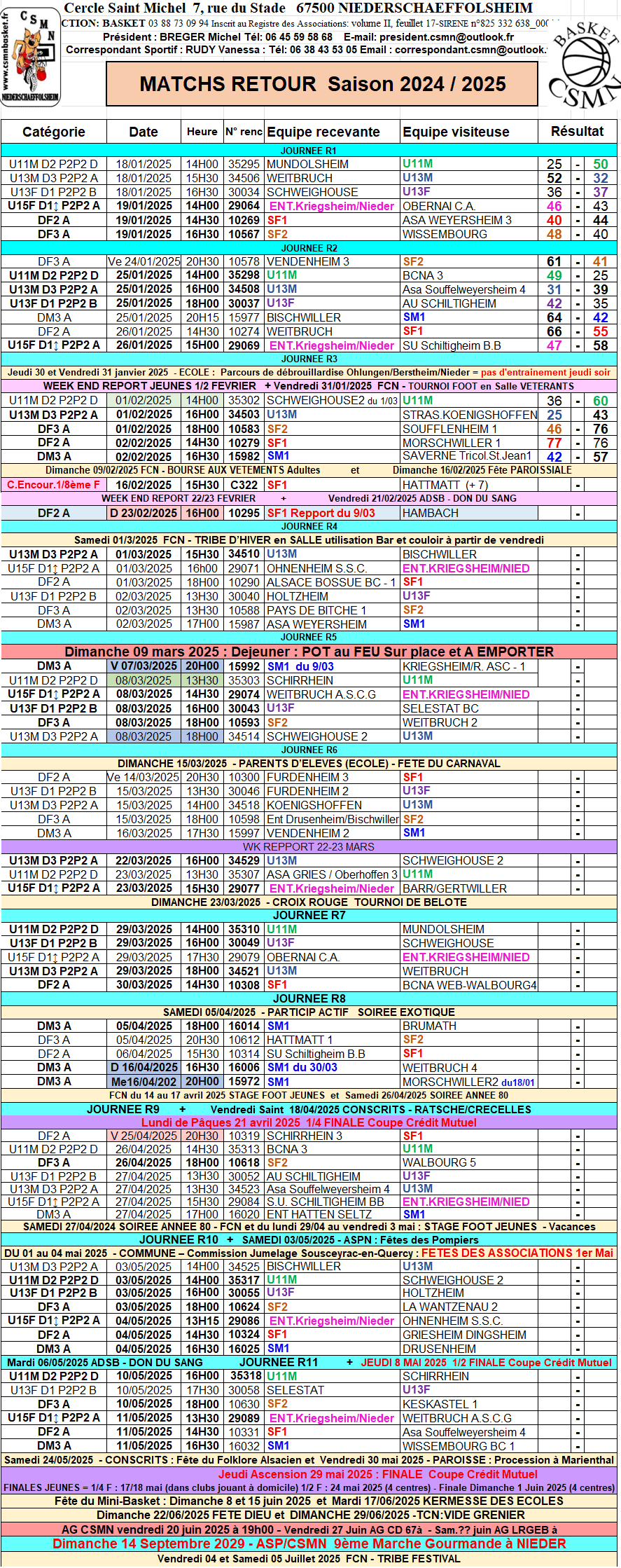
Task: Click match number 10578 on Ve 24/01/2025
Action: point(244,261)
